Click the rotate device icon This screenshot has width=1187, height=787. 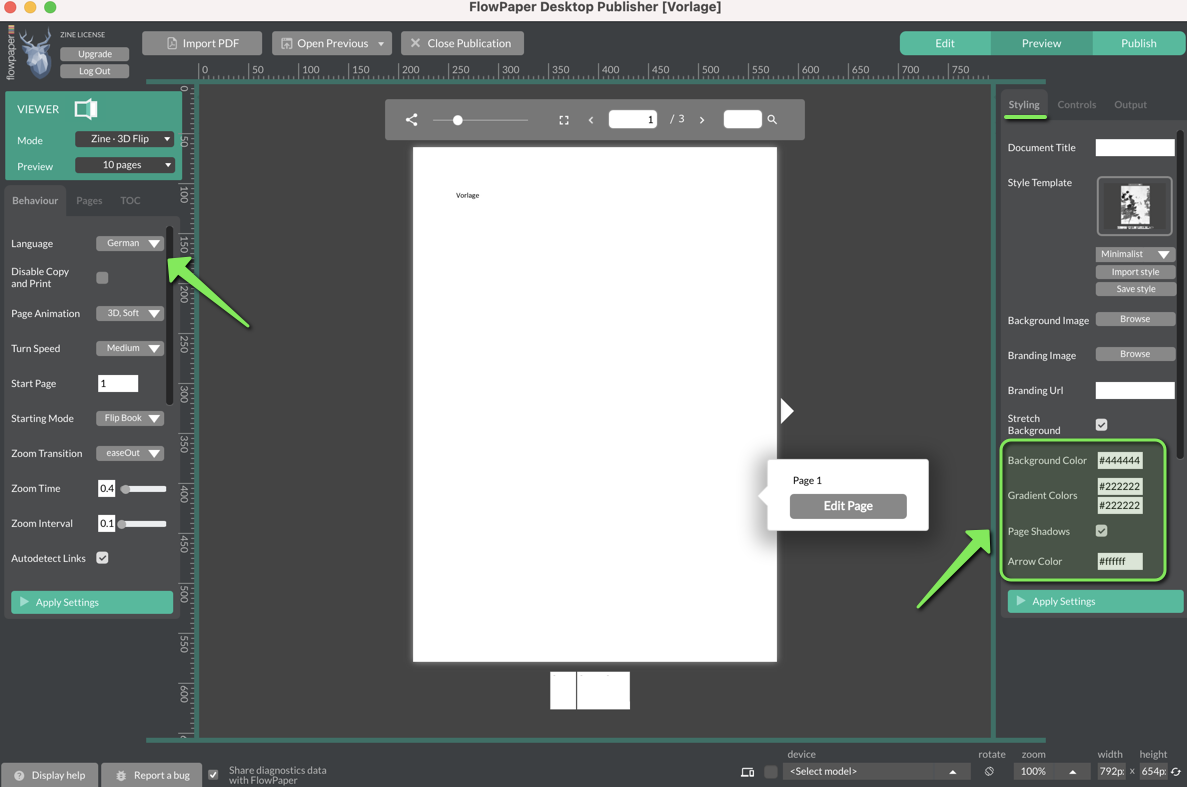click(x=989, y=772)
